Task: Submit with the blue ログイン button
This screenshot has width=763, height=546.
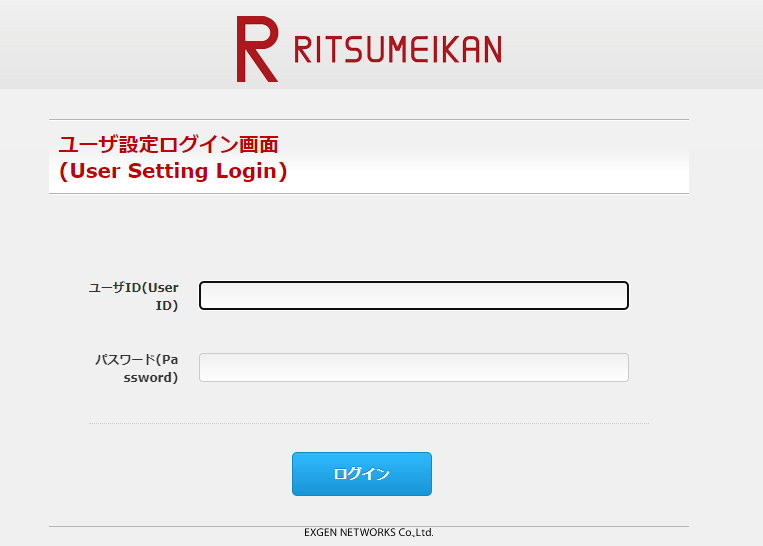Action: click(362, 474)
